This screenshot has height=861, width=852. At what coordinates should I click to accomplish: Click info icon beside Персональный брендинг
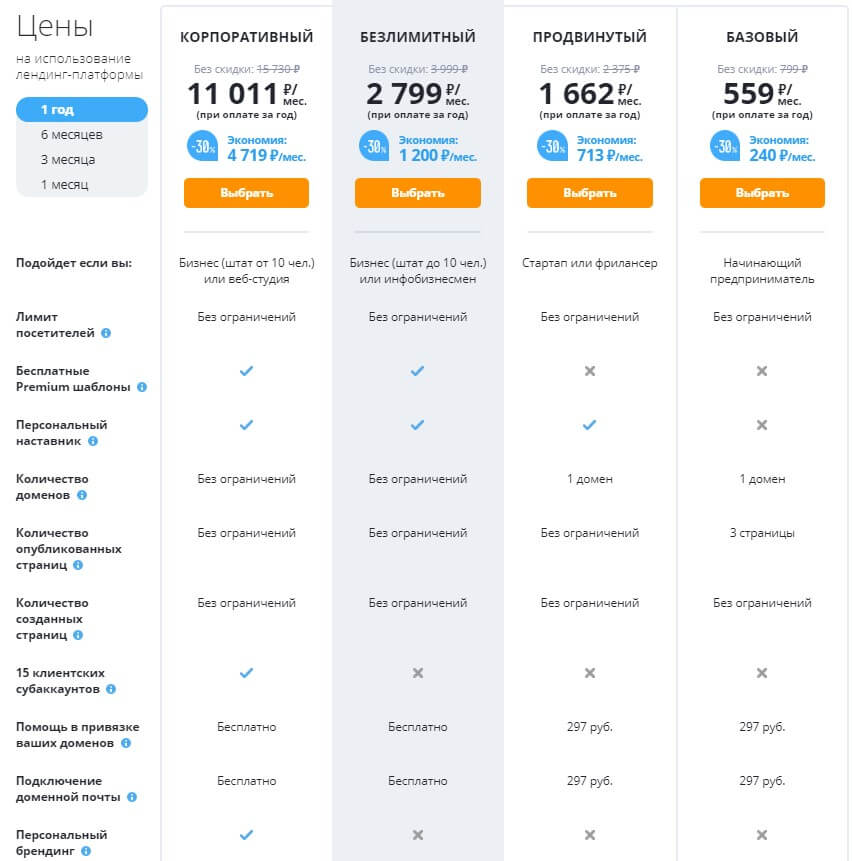coord(86,851)
